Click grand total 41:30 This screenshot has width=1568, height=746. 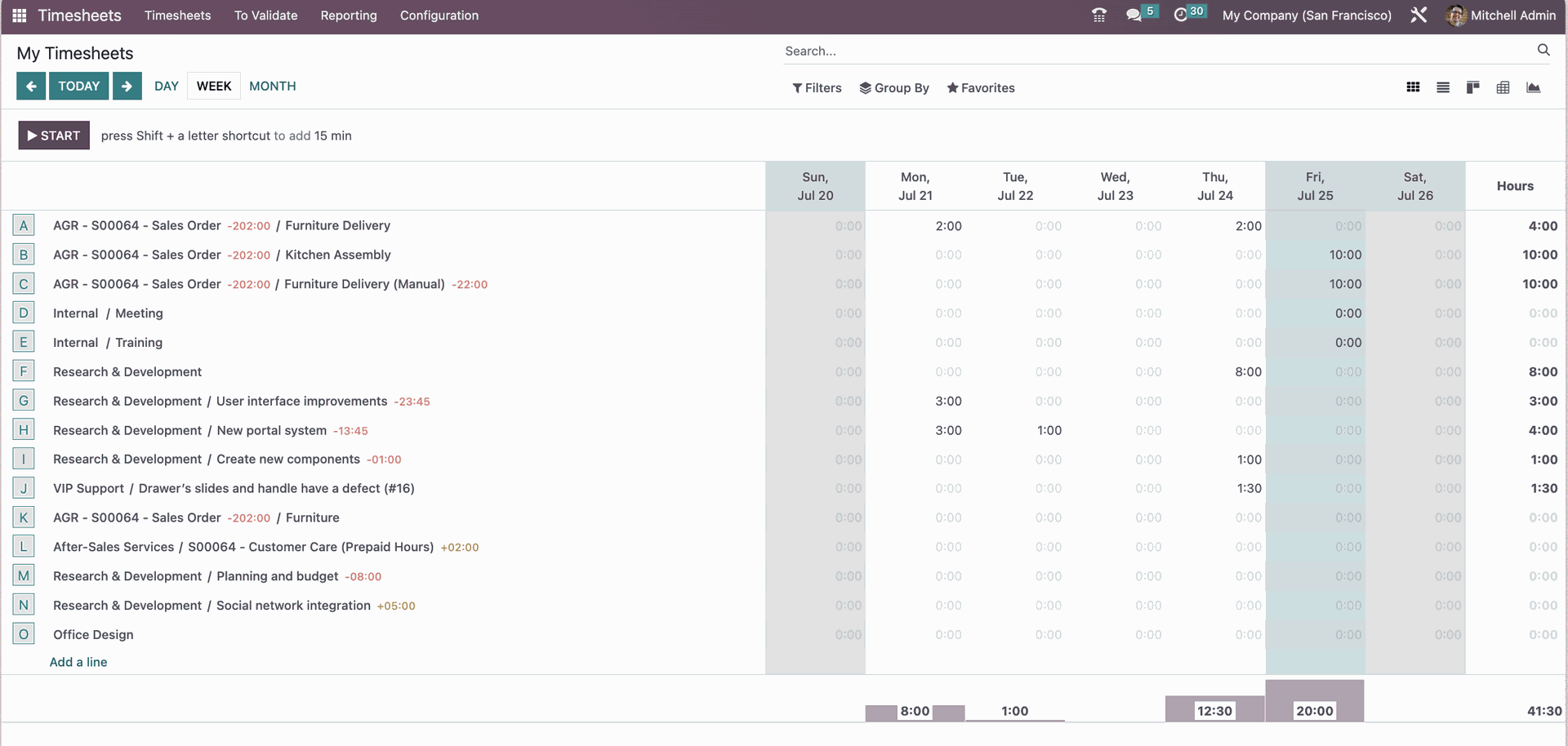click(1544, 711)
